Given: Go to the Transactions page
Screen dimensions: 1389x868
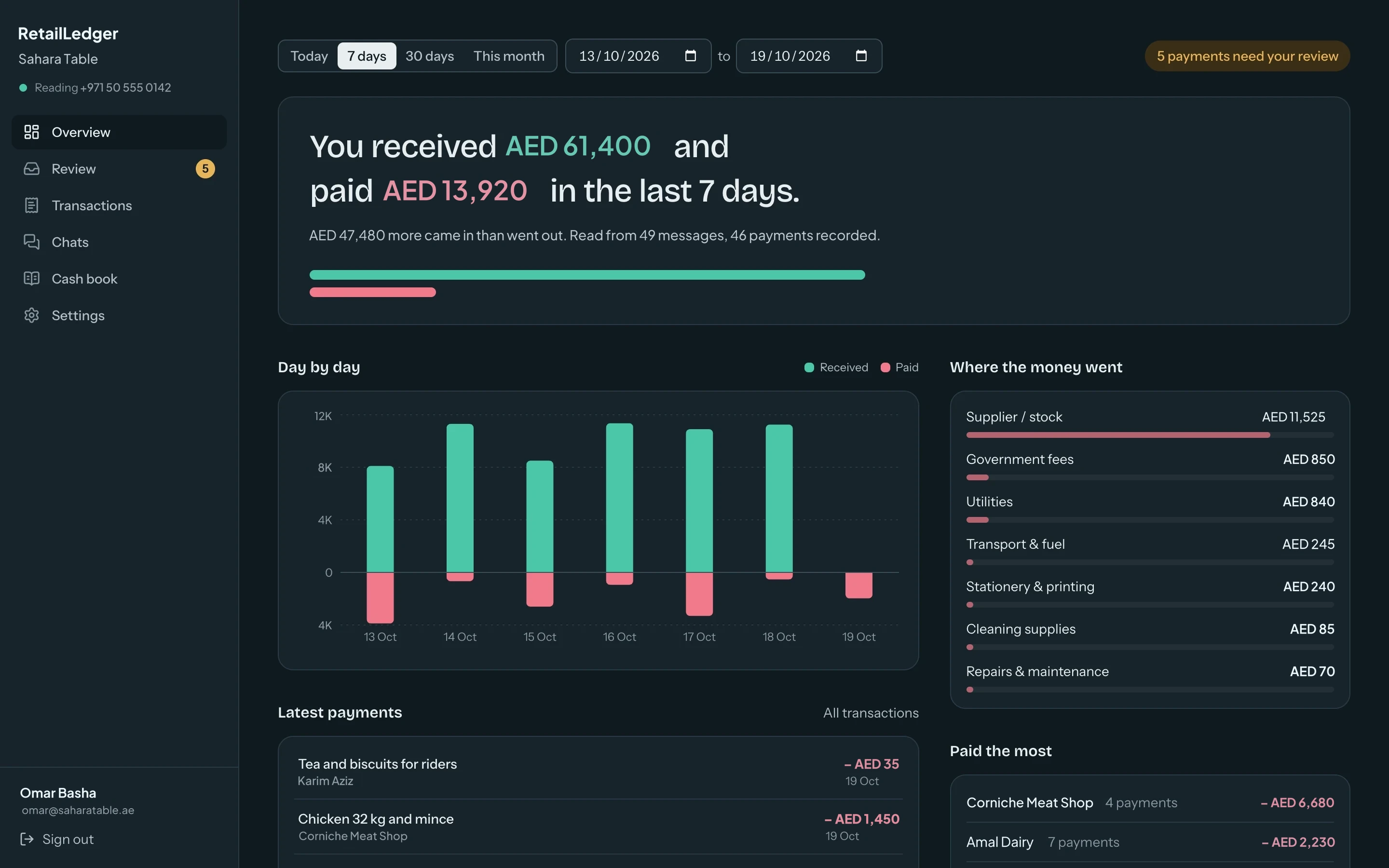Looking at the screenshot, I should tap(119, 205).
